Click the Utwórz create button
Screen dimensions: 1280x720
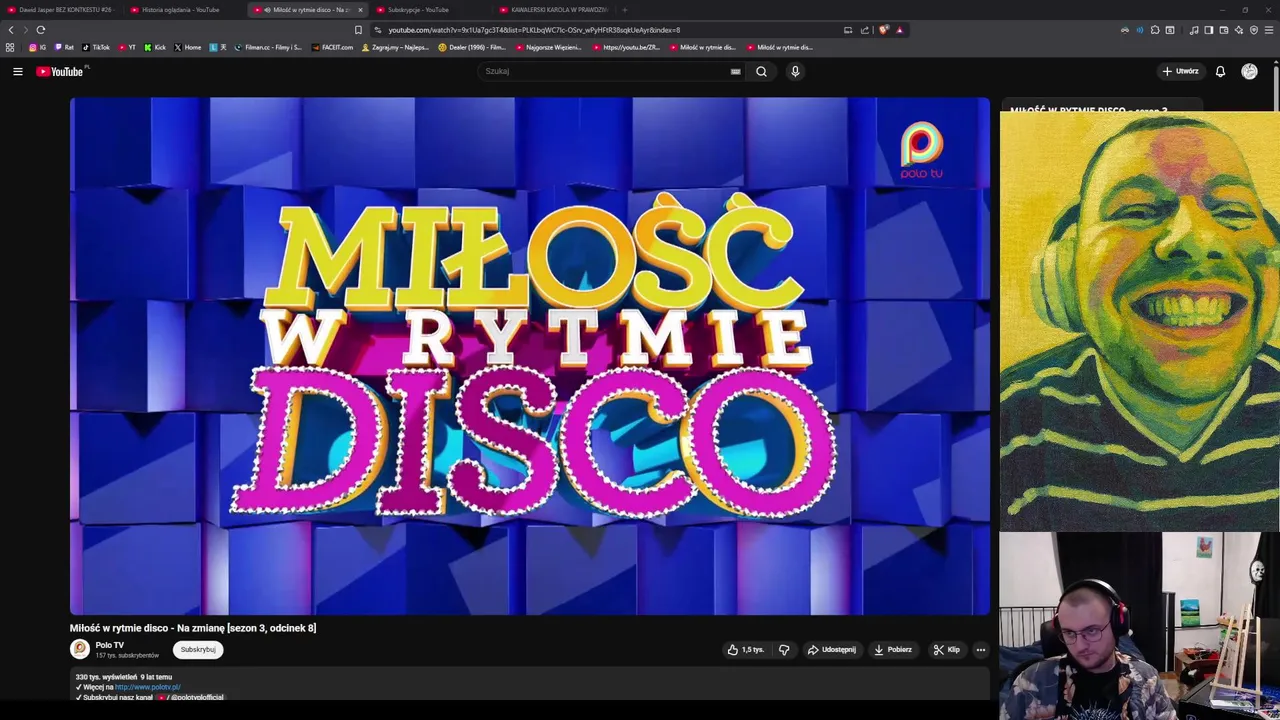tap(1180, 71)
